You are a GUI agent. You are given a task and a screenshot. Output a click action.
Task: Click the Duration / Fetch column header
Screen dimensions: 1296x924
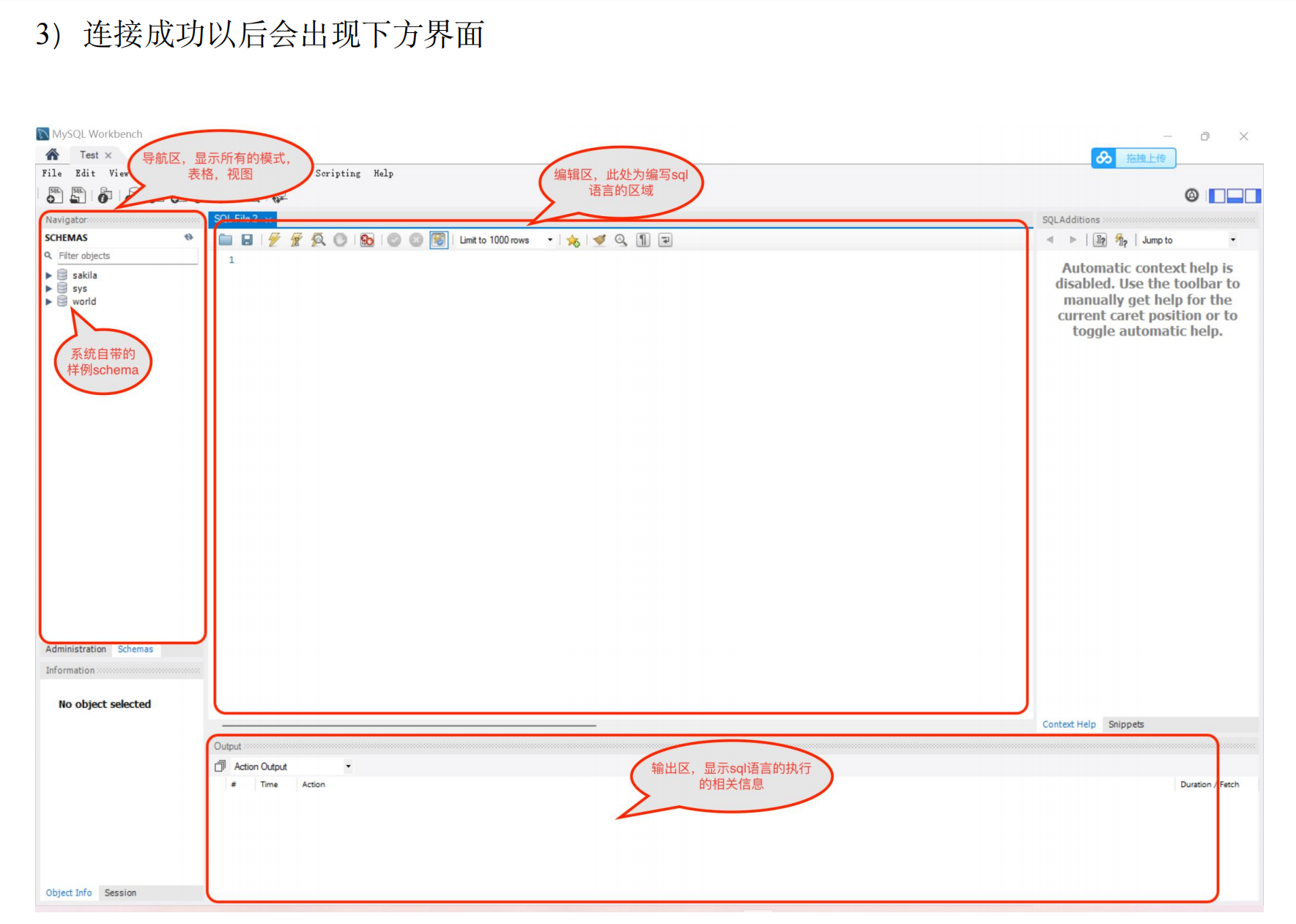1210,784
